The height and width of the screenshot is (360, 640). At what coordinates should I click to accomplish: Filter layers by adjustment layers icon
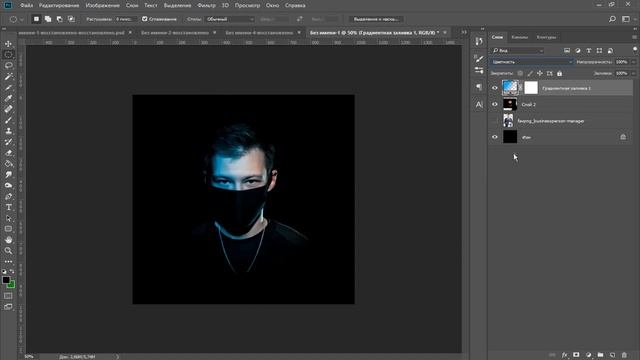pos(578,51)
